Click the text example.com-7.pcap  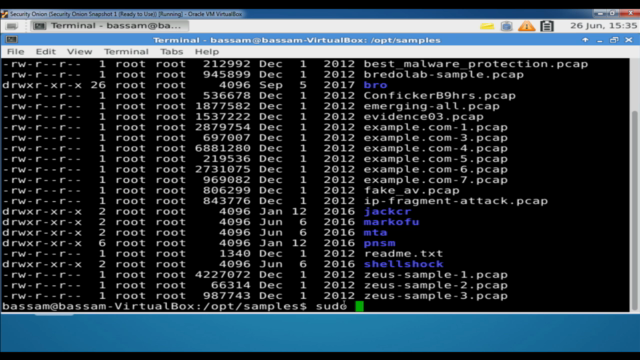point(436,180)
